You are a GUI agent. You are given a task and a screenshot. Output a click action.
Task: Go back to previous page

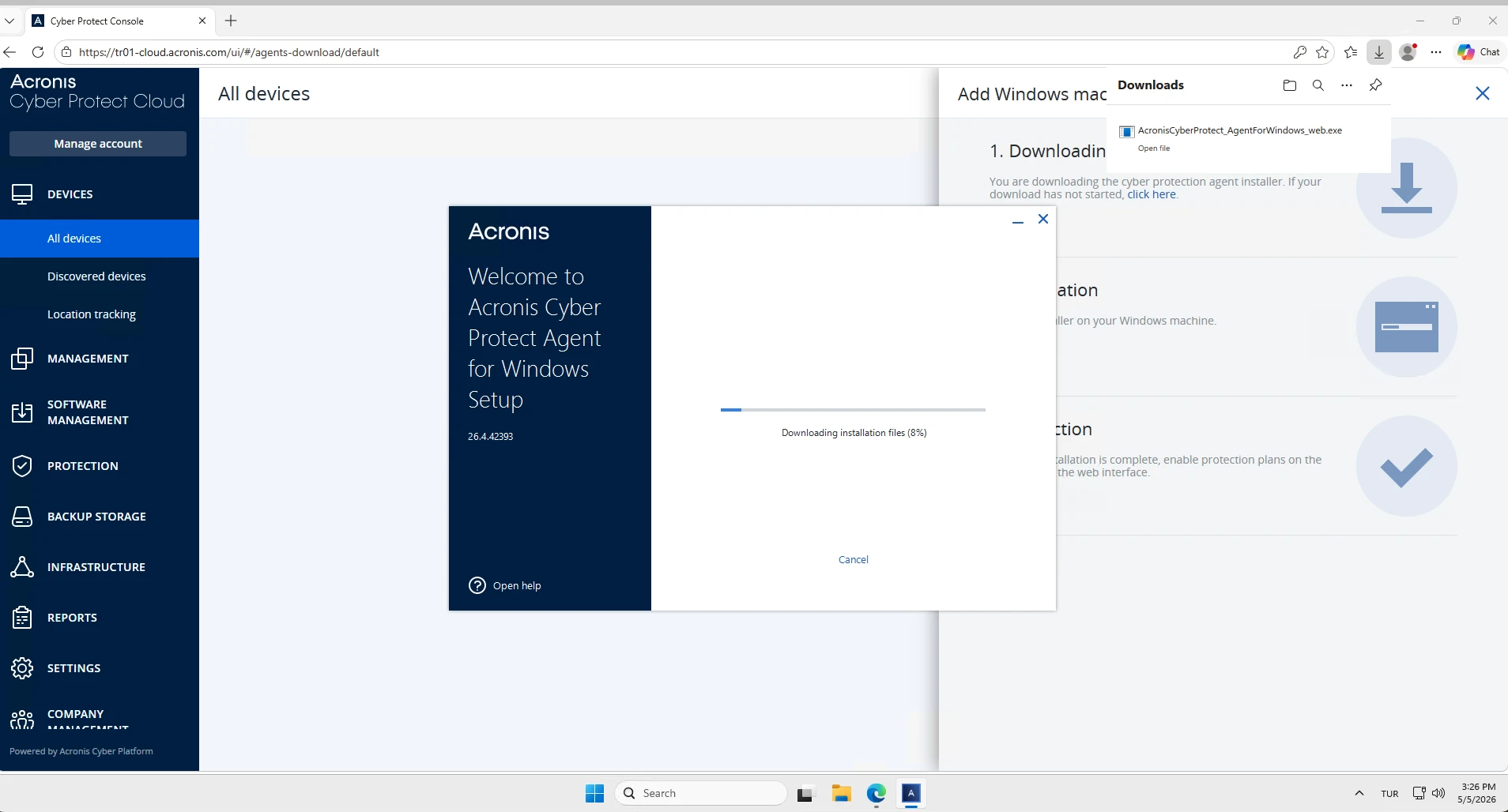[9, 52]
